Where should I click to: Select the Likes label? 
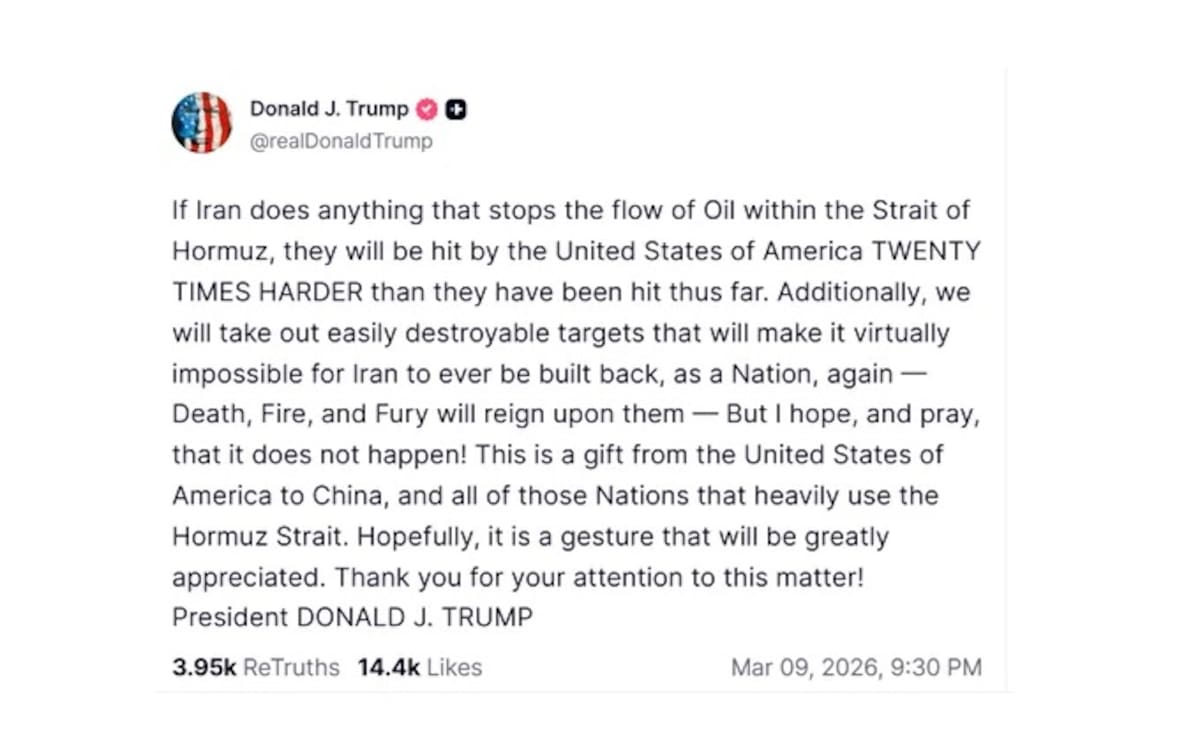[x=454, y=667]
